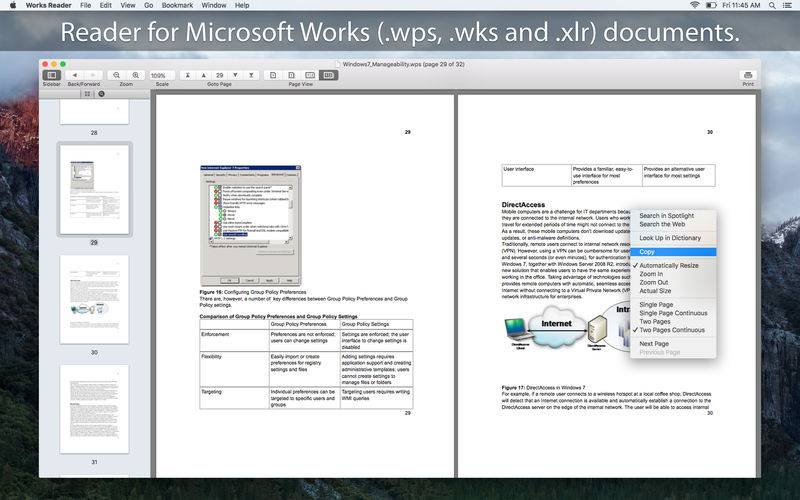Select page 28 thumbnail in sidebar

pos(94,112)
